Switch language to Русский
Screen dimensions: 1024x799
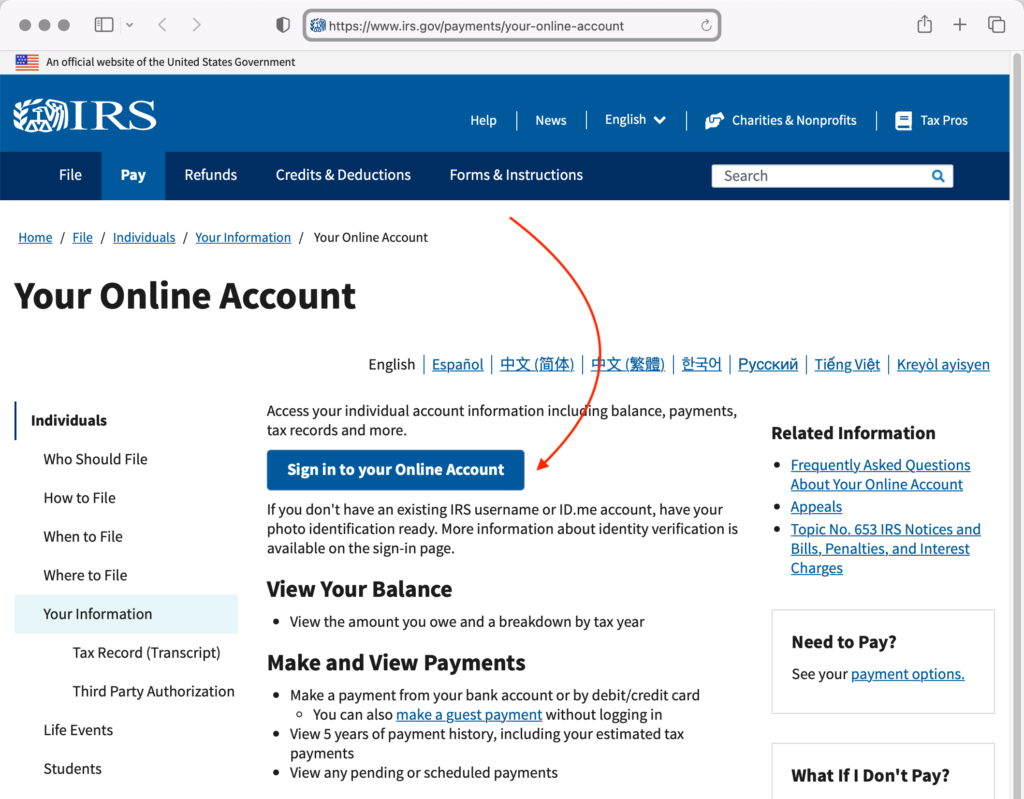(x=768, y=364)
